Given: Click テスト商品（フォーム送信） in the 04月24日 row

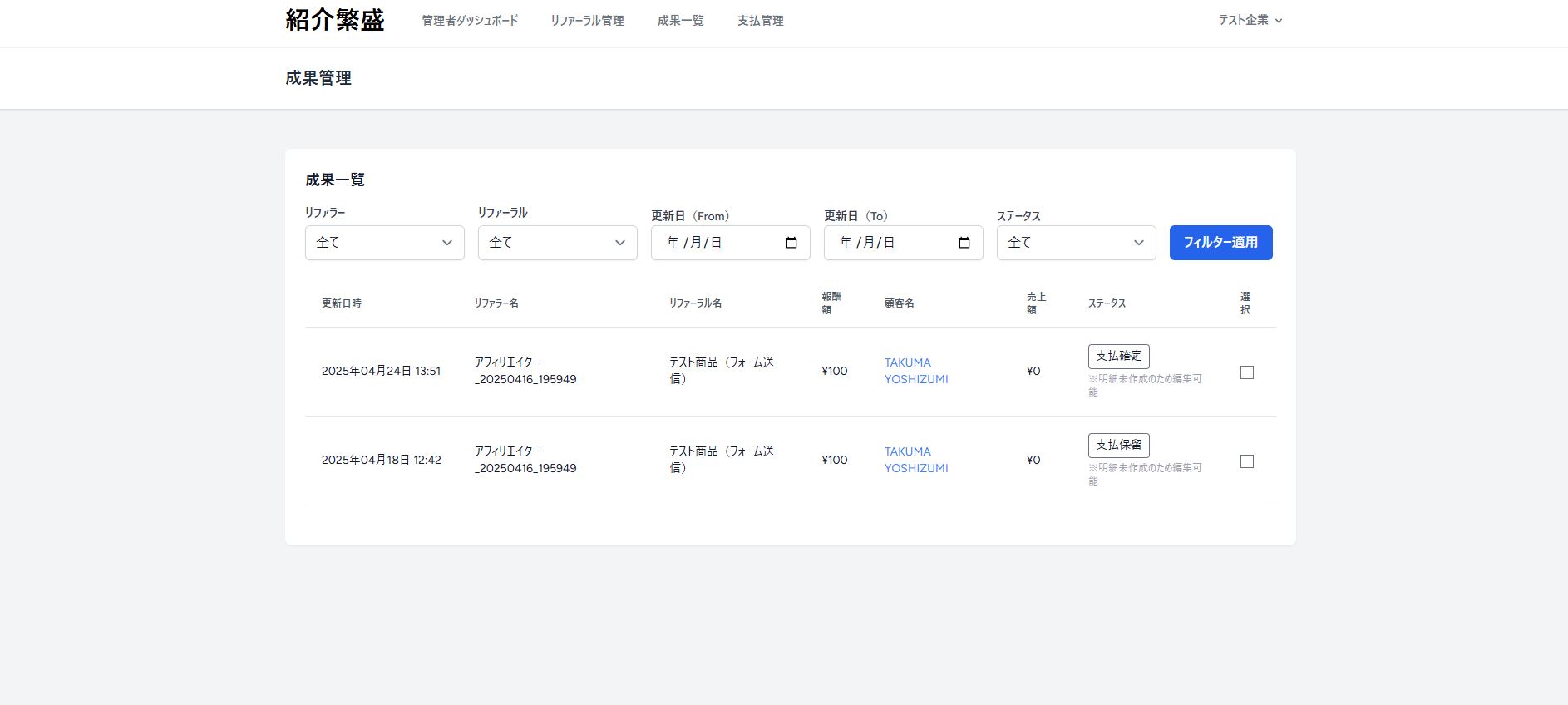Looking at the screenshot, I should tap(722, 371).
